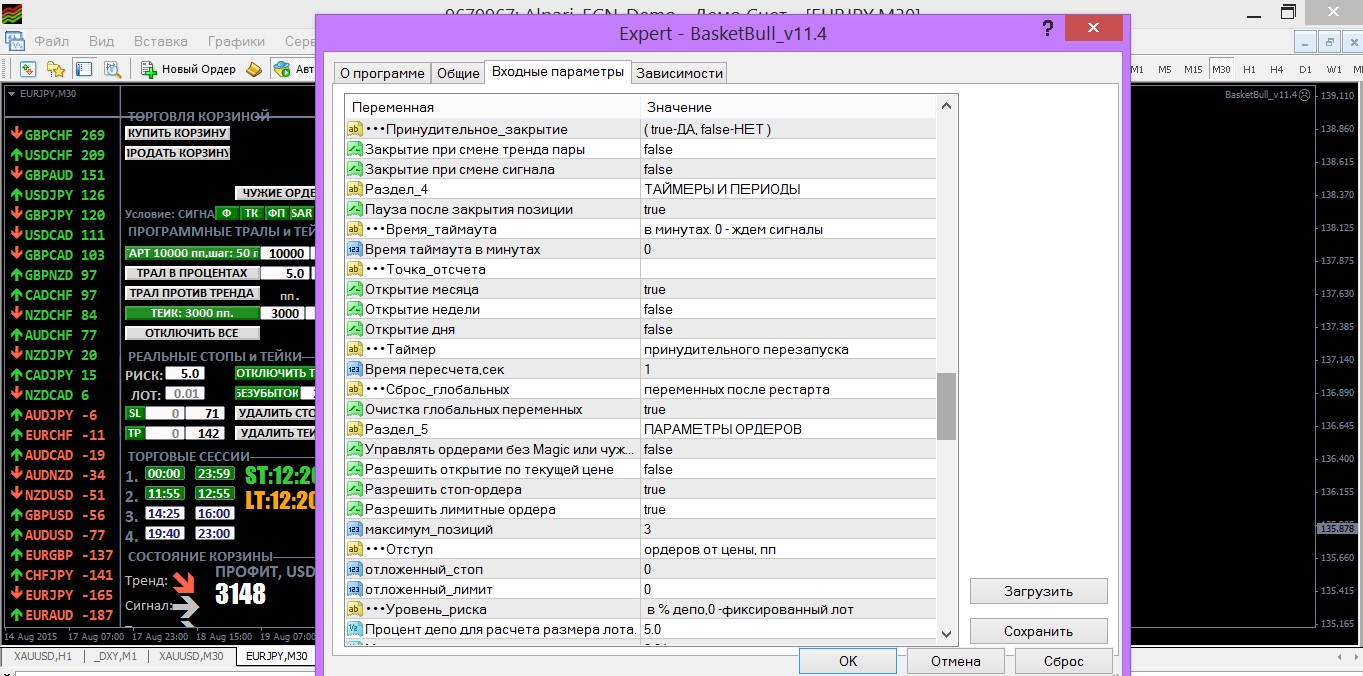Click the Новый Ордер toolbar button
1363x676 pixels.
[188, 69]
